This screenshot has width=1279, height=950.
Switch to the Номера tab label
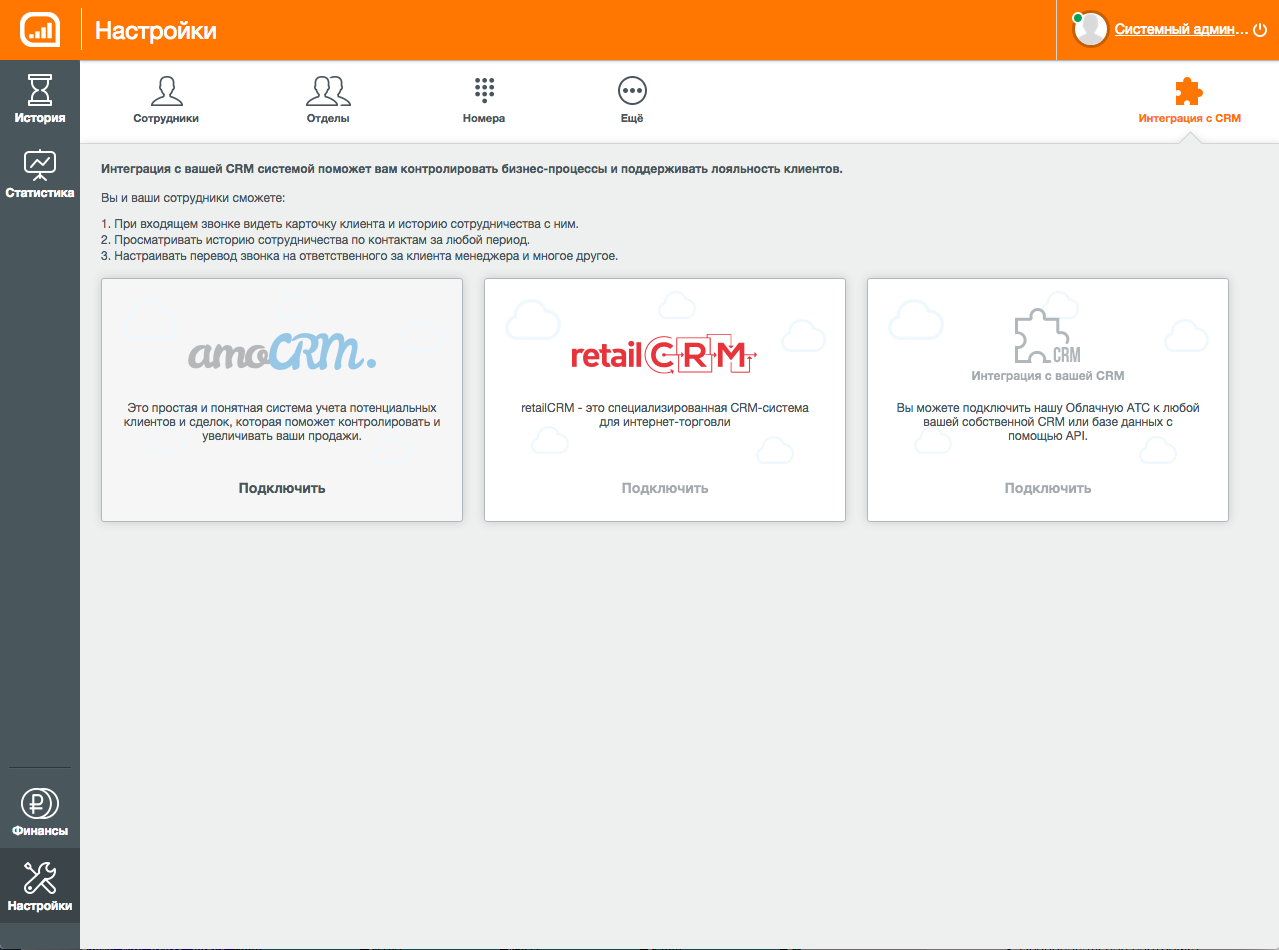click(x=484, y=118)
